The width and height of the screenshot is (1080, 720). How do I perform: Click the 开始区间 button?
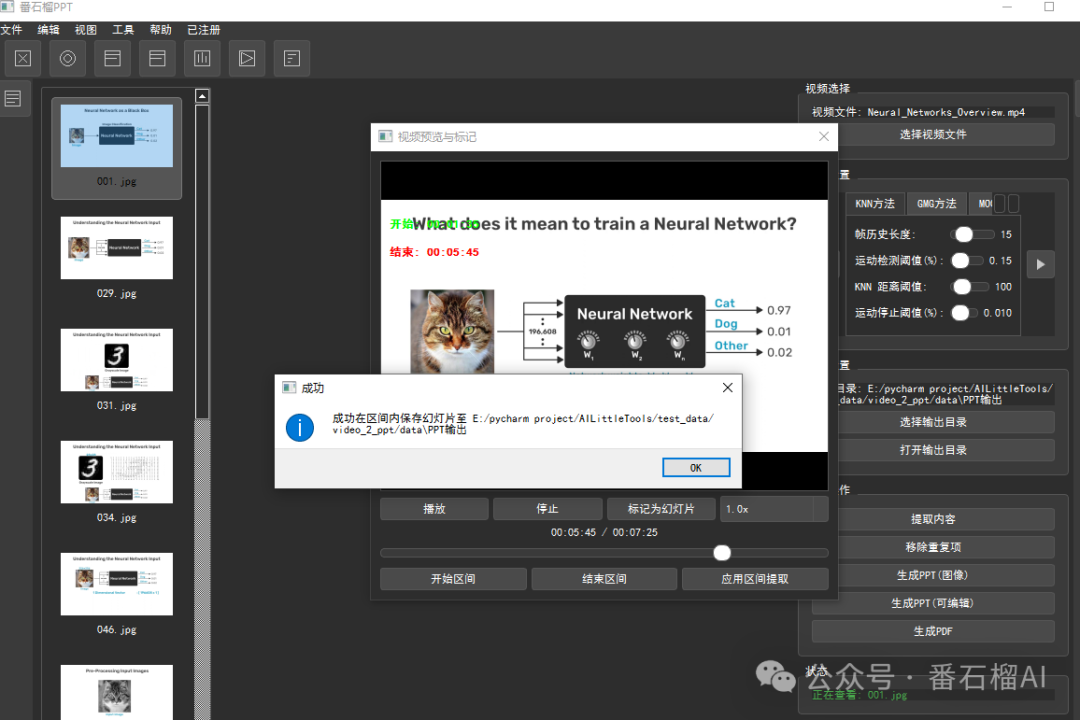(x=453, y=579)
